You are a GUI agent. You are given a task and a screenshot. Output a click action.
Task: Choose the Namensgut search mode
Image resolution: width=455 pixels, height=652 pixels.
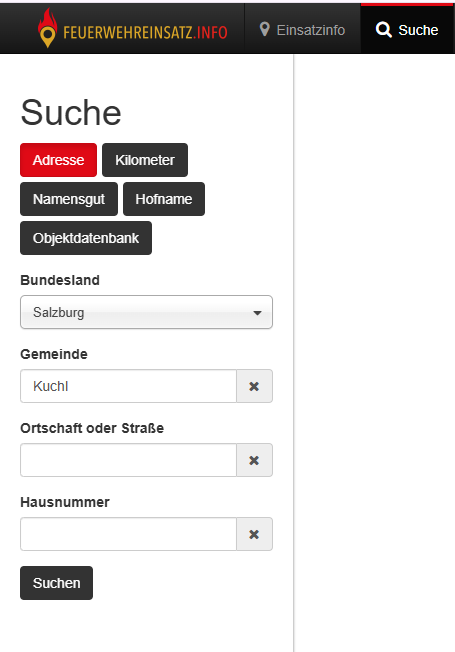(x=69, y=199)
